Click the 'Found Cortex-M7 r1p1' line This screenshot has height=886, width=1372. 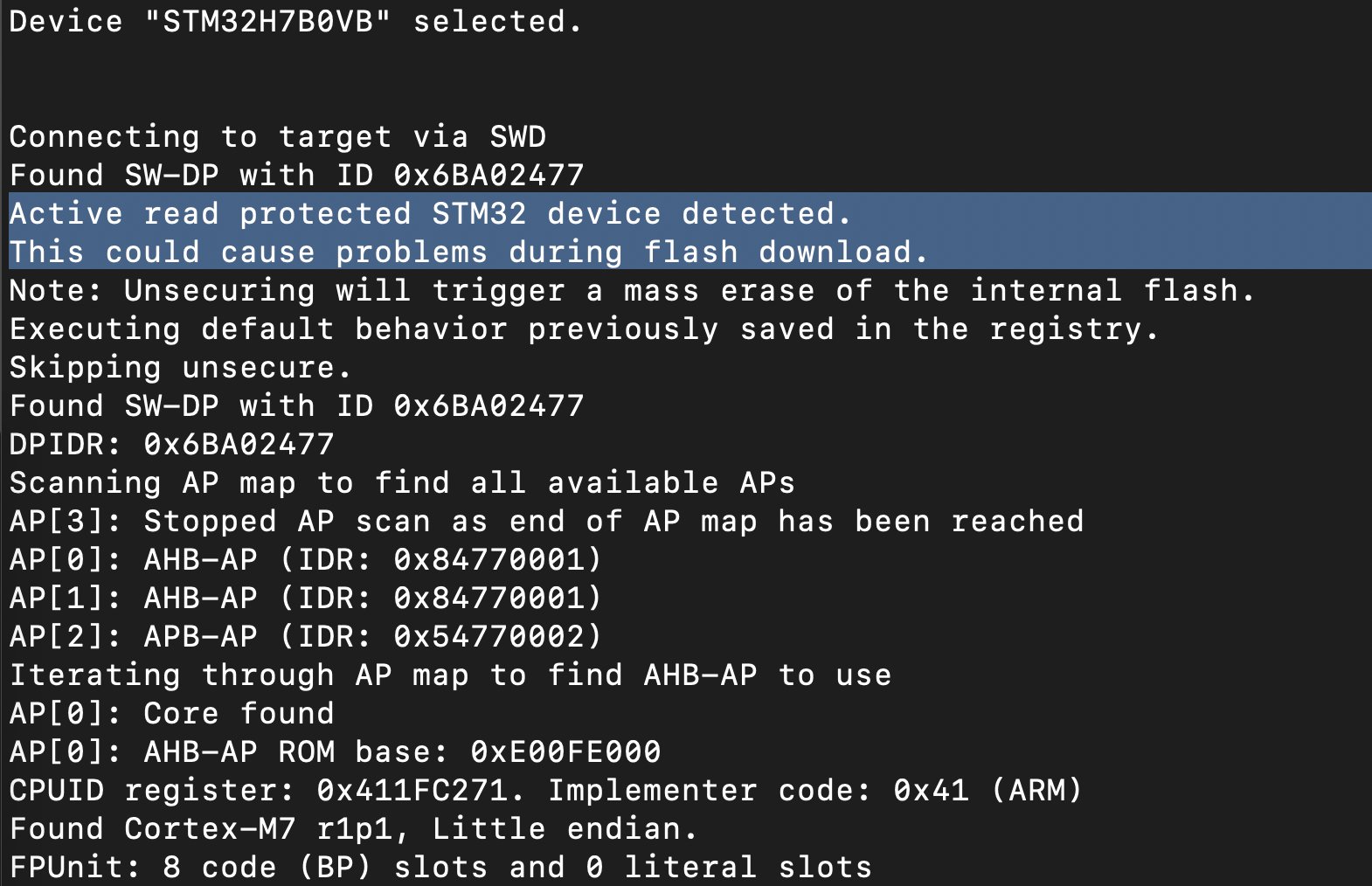point(353,829)
